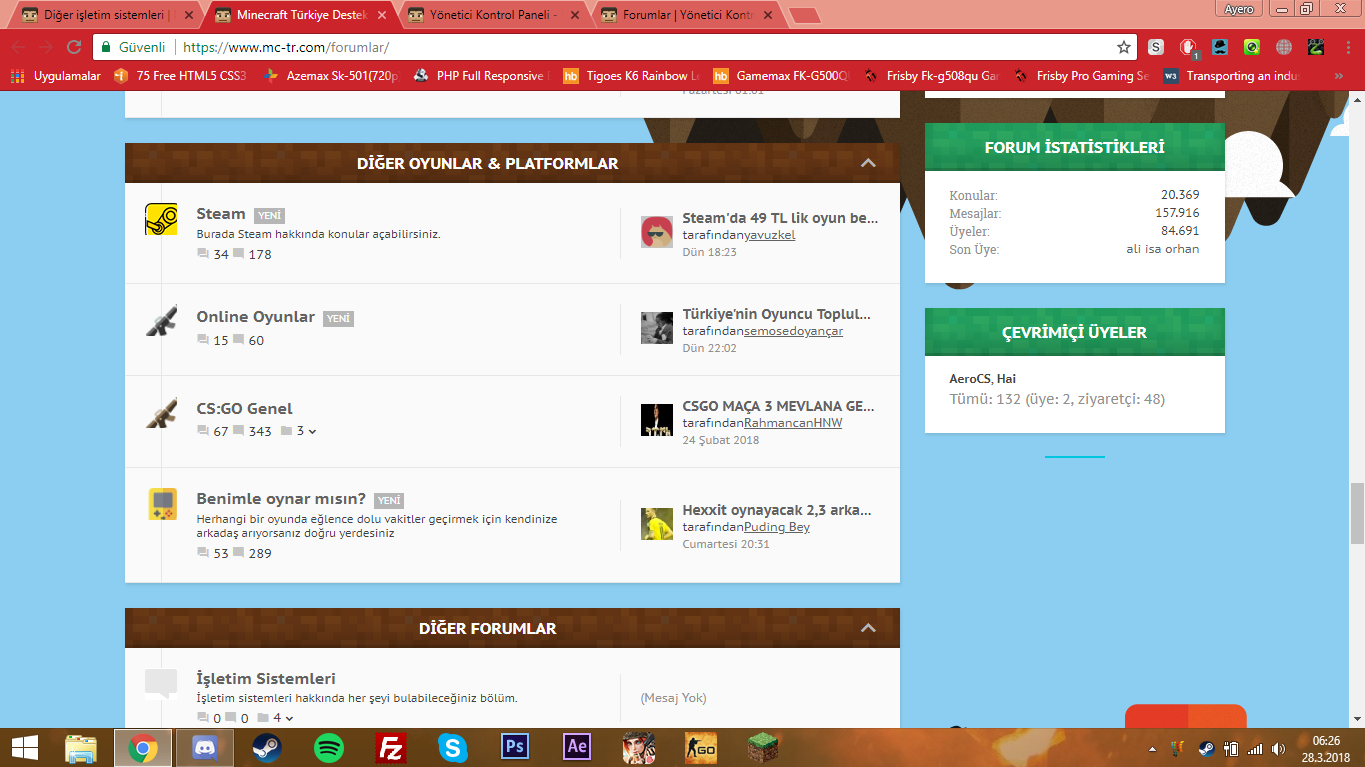1365x767 pixels.
Task: Open CS:GO from the taskbar
Action: click(x=701, y=747)
